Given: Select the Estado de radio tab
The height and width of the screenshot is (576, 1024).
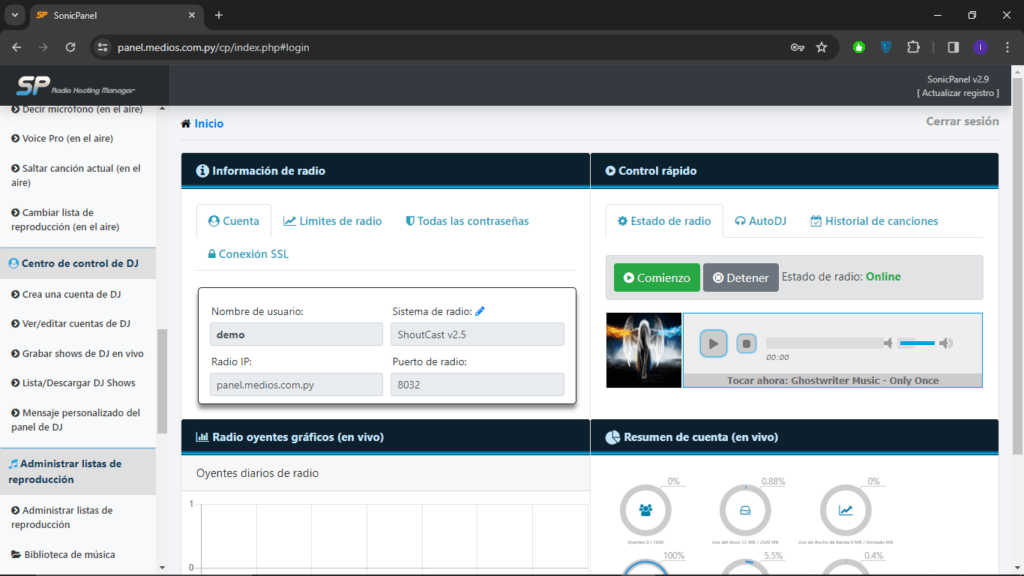Looking at the screenshot, I should click(x=664, y=221).
